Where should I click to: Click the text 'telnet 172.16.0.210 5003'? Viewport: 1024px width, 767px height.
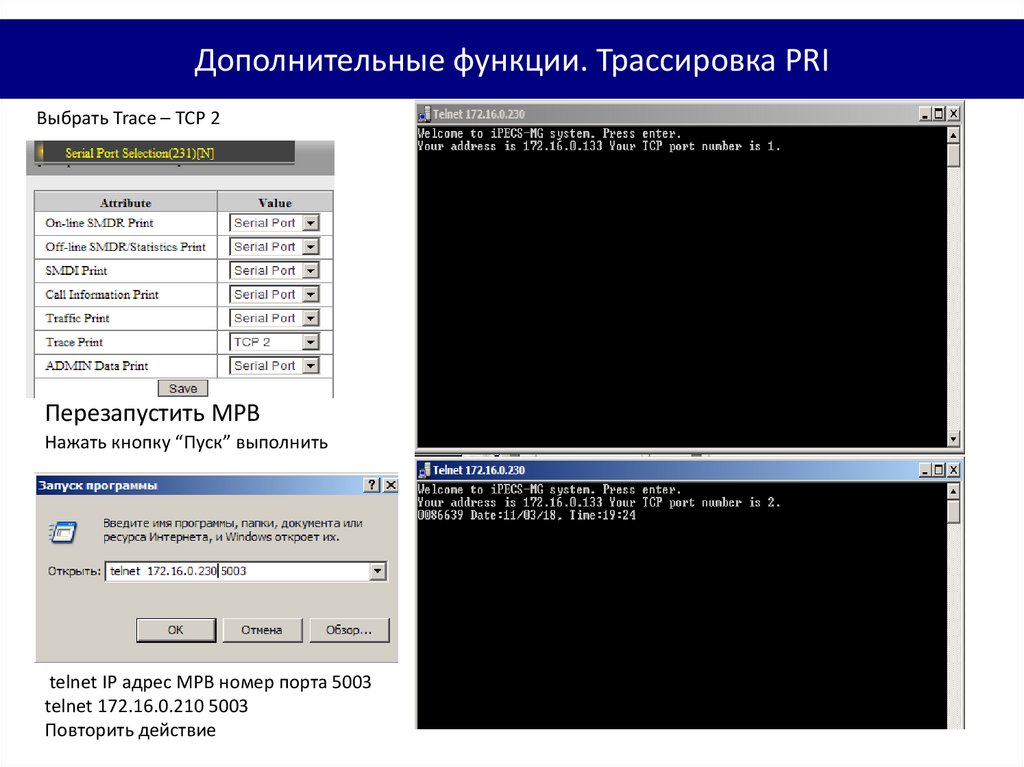(146, 706)
